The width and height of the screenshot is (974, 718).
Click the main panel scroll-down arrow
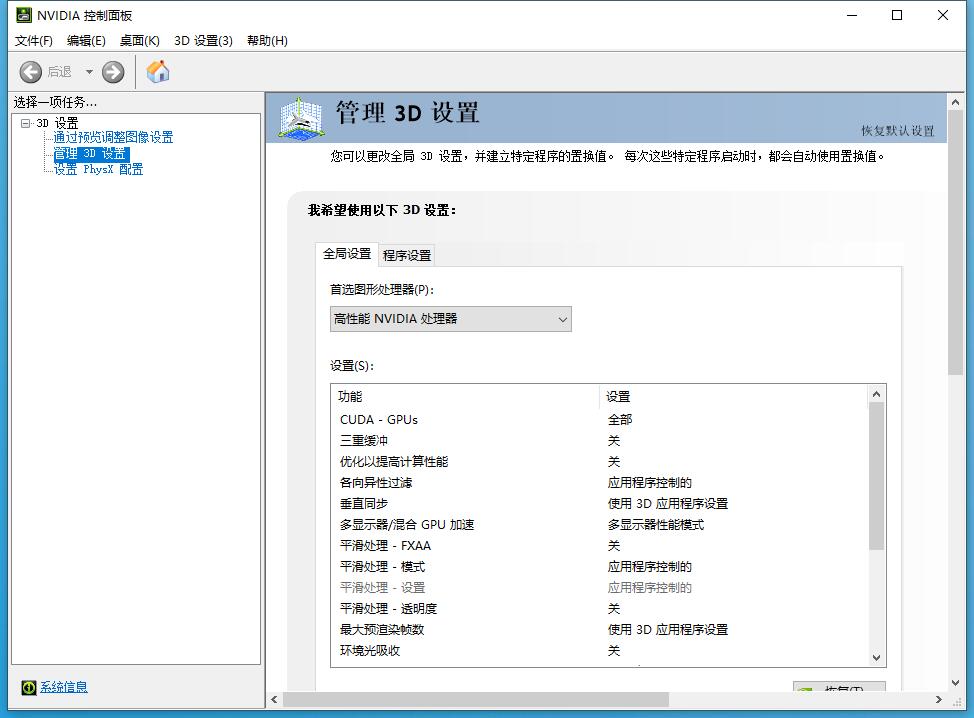[955, 683]
